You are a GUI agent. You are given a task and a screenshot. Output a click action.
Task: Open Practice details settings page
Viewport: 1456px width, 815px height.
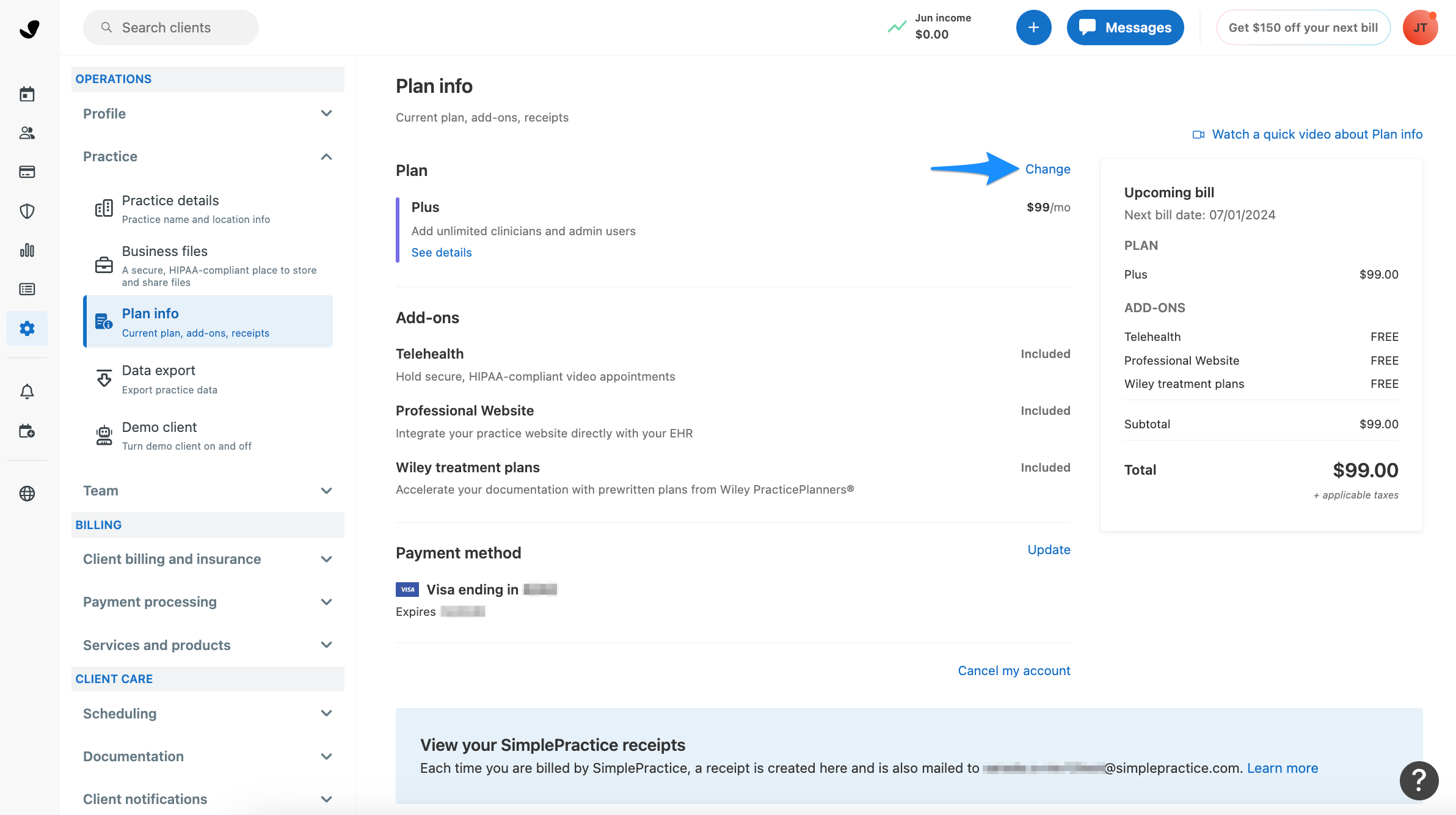coord(208,209)
